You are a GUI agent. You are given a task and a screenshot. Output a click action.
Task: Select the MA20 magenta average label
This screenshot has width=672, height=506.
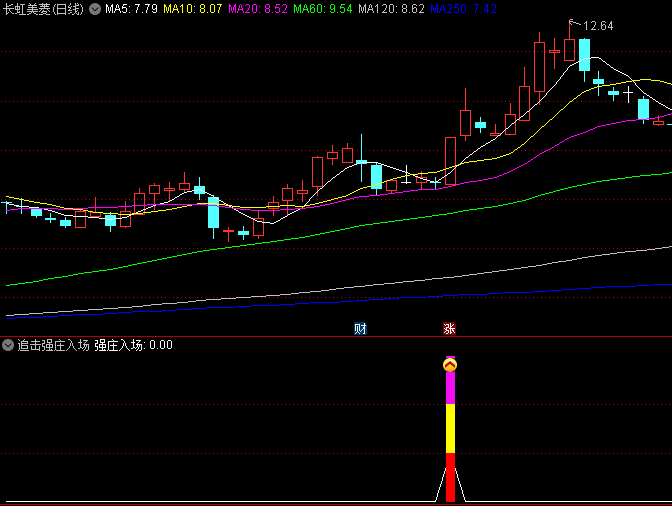(258, 8)
